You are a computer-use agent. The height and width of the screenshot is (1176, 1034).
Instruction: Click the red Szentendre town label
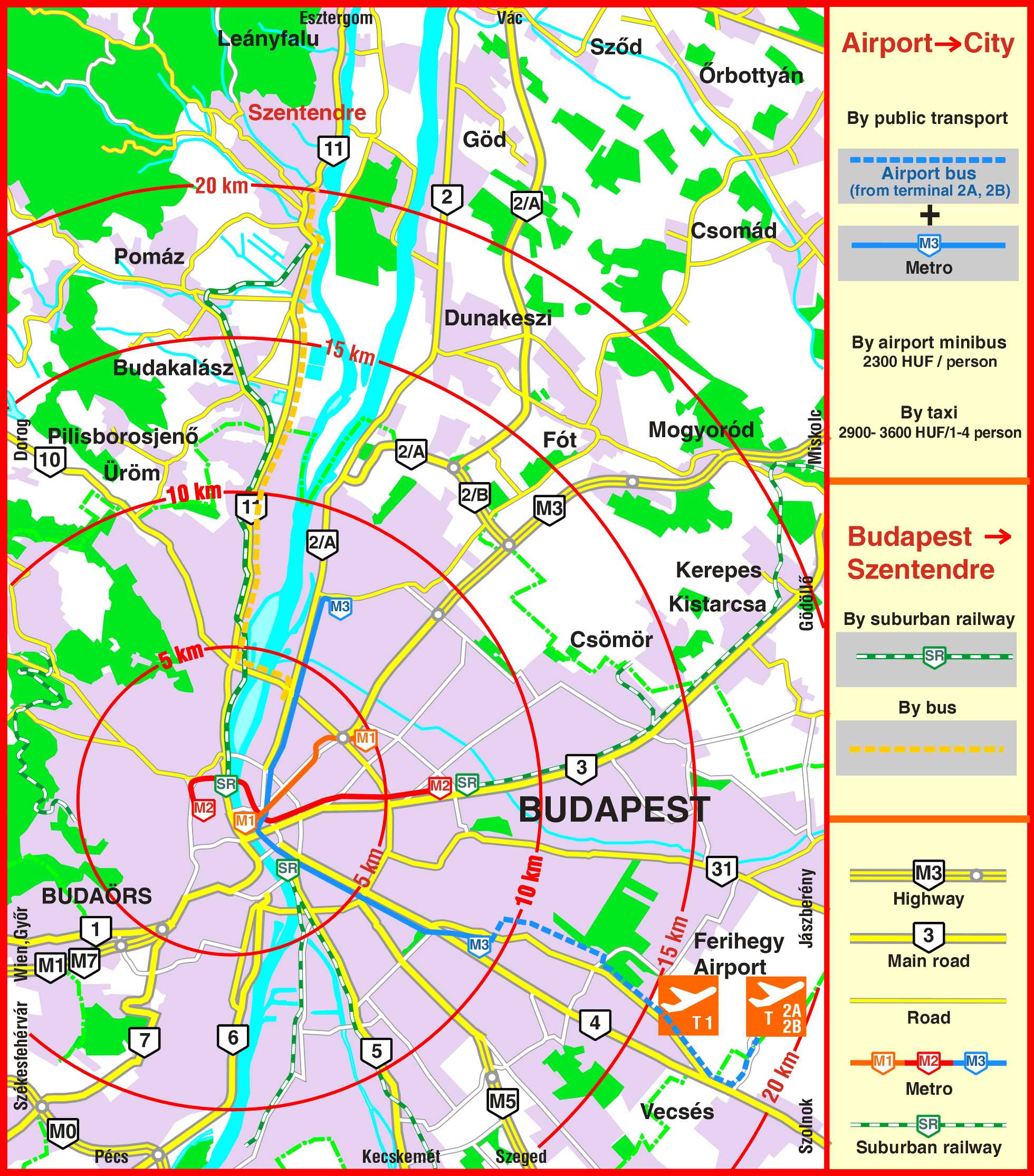point(307,113)
